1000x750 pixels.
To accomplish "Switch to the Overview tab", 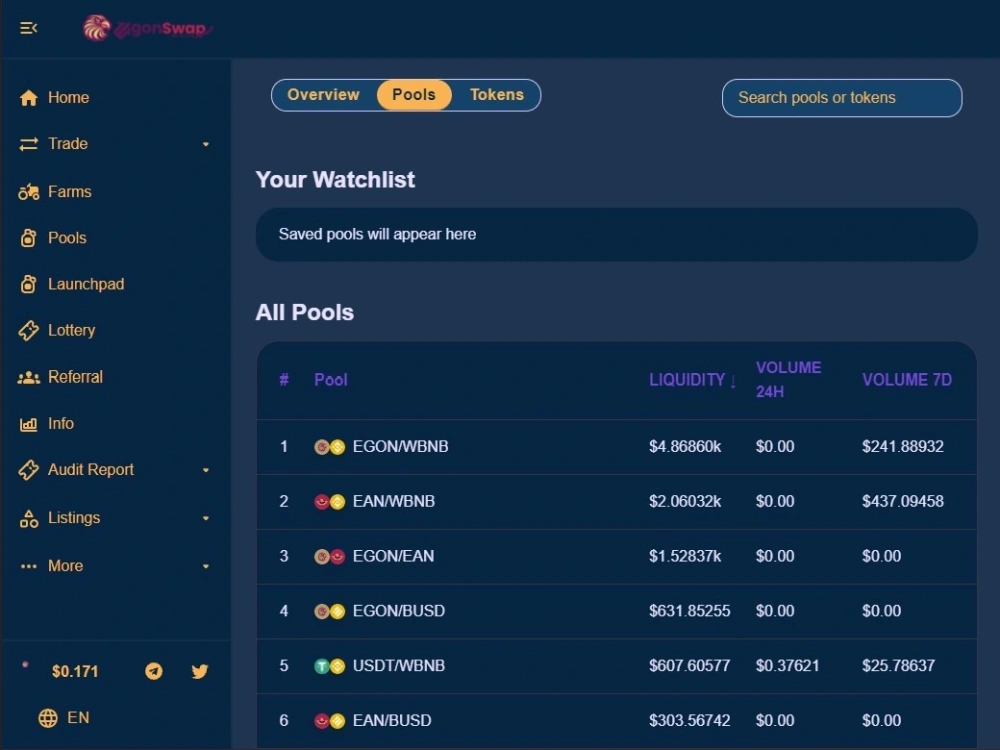I will (x=323, y=95).
